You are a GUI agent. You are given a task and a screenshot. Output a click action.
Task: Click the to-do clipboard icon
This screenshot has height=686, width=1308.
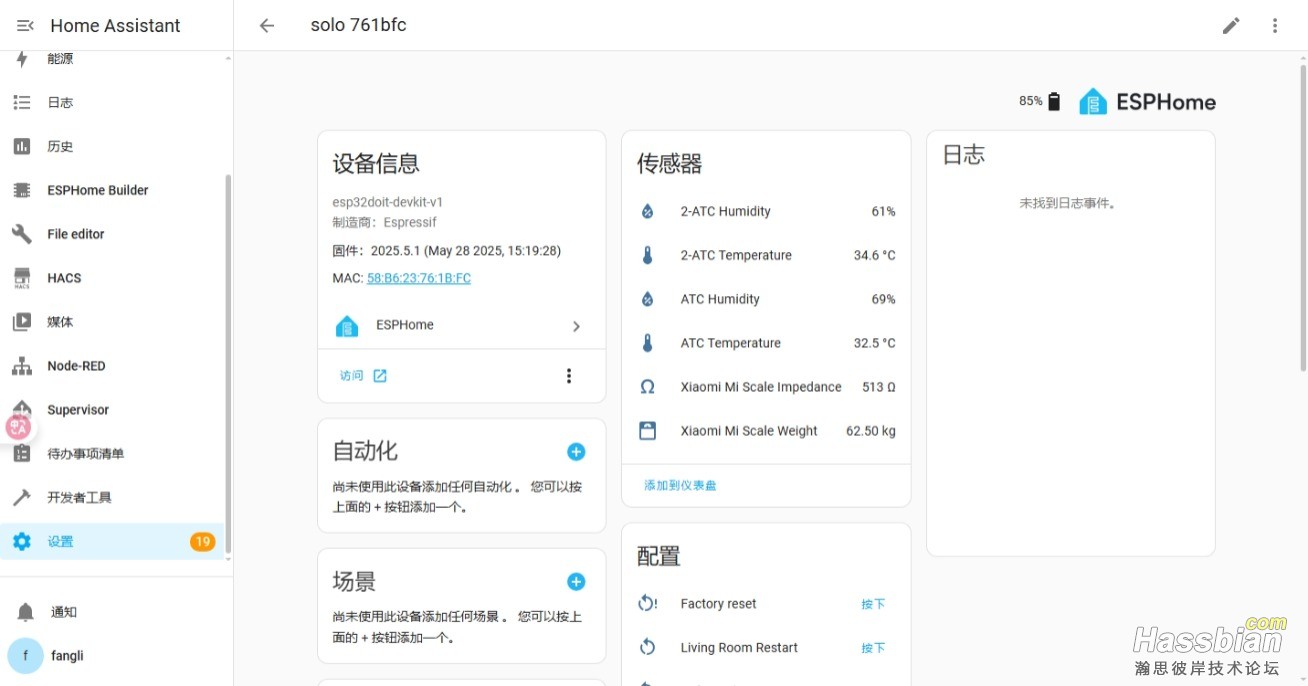22,454
